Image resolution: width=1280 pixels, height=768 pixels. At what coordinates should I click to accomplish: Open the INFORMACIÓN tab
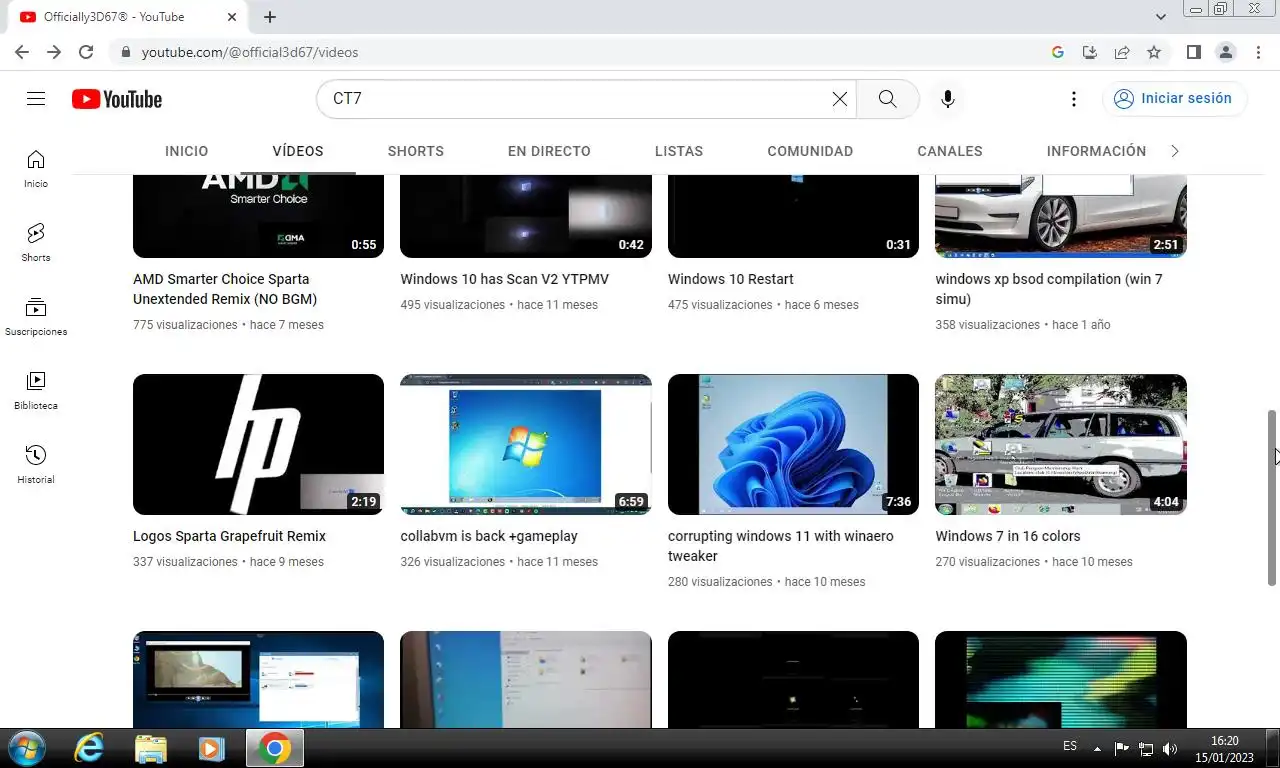click(x=1096, y=151)
